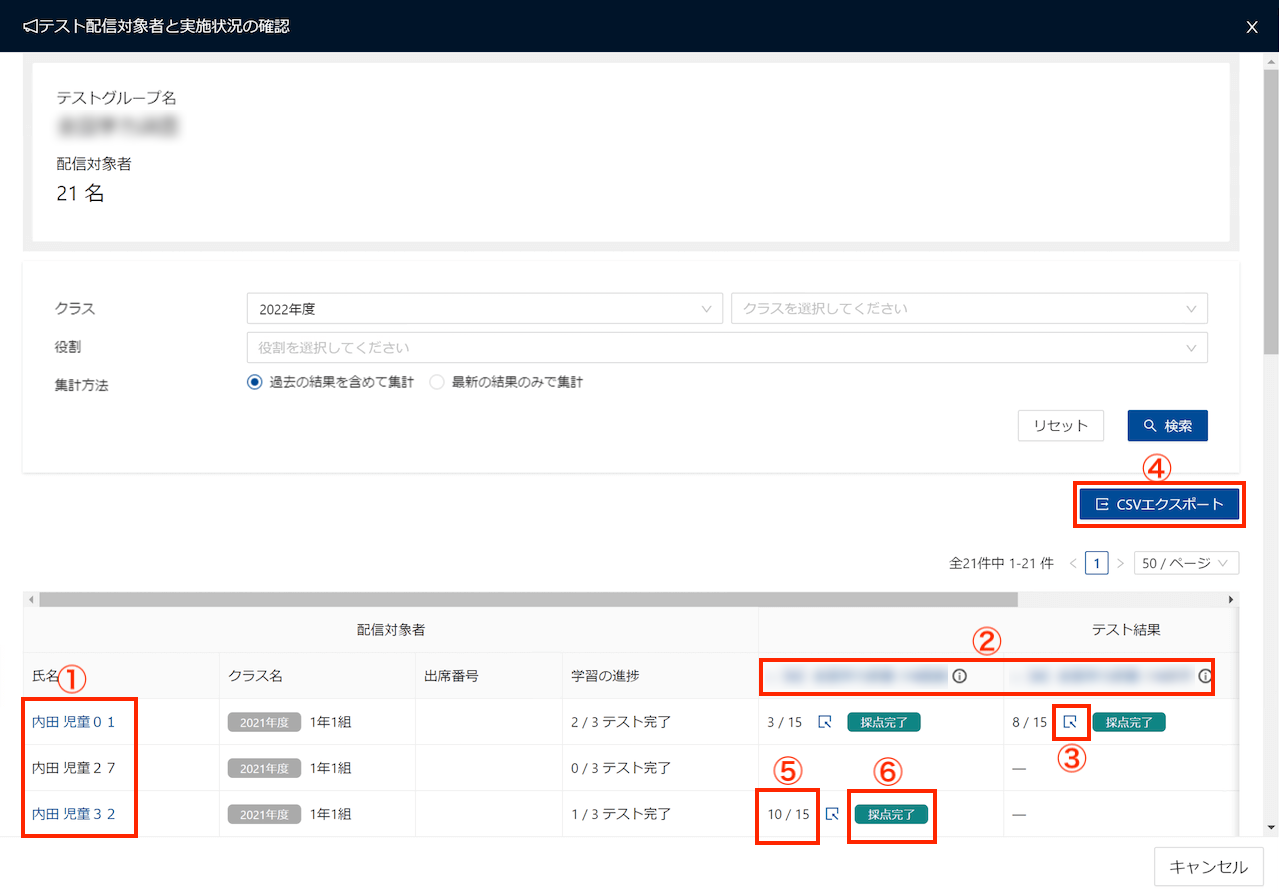Image resolution: width=1279 pixels, height=894 pixels.
Task: Open the クラスを選択してください dropdown
Action: point(968,309)
